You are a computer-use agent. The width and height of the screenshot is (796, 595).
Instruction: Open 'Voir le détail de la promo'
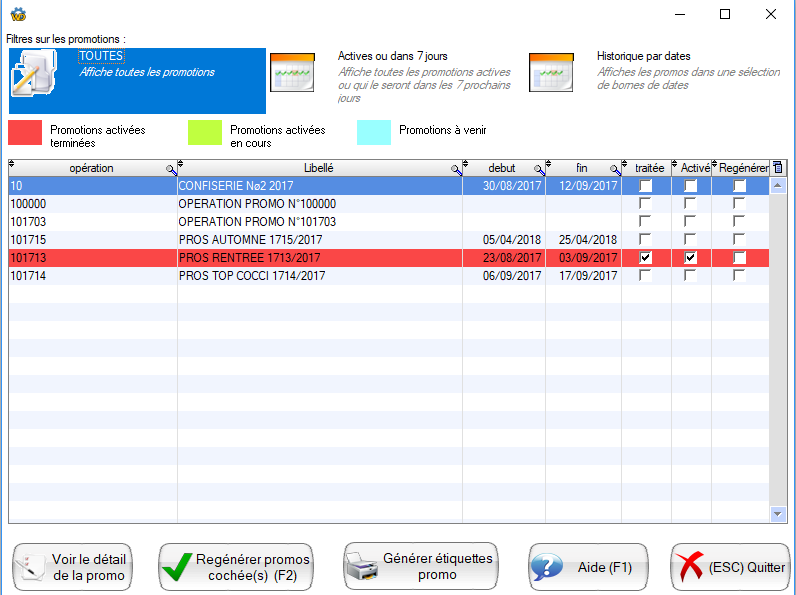(72, 567)
